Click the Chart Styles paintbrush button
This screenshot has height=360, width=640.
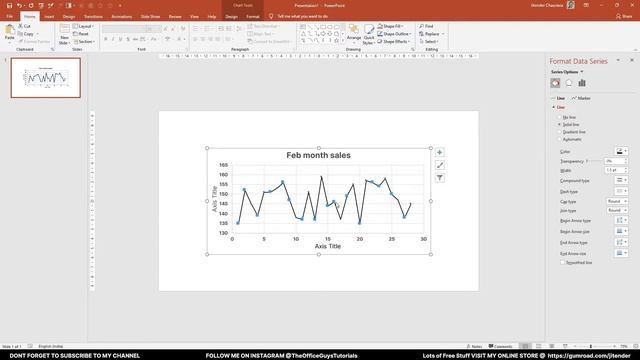click(440, 165)
